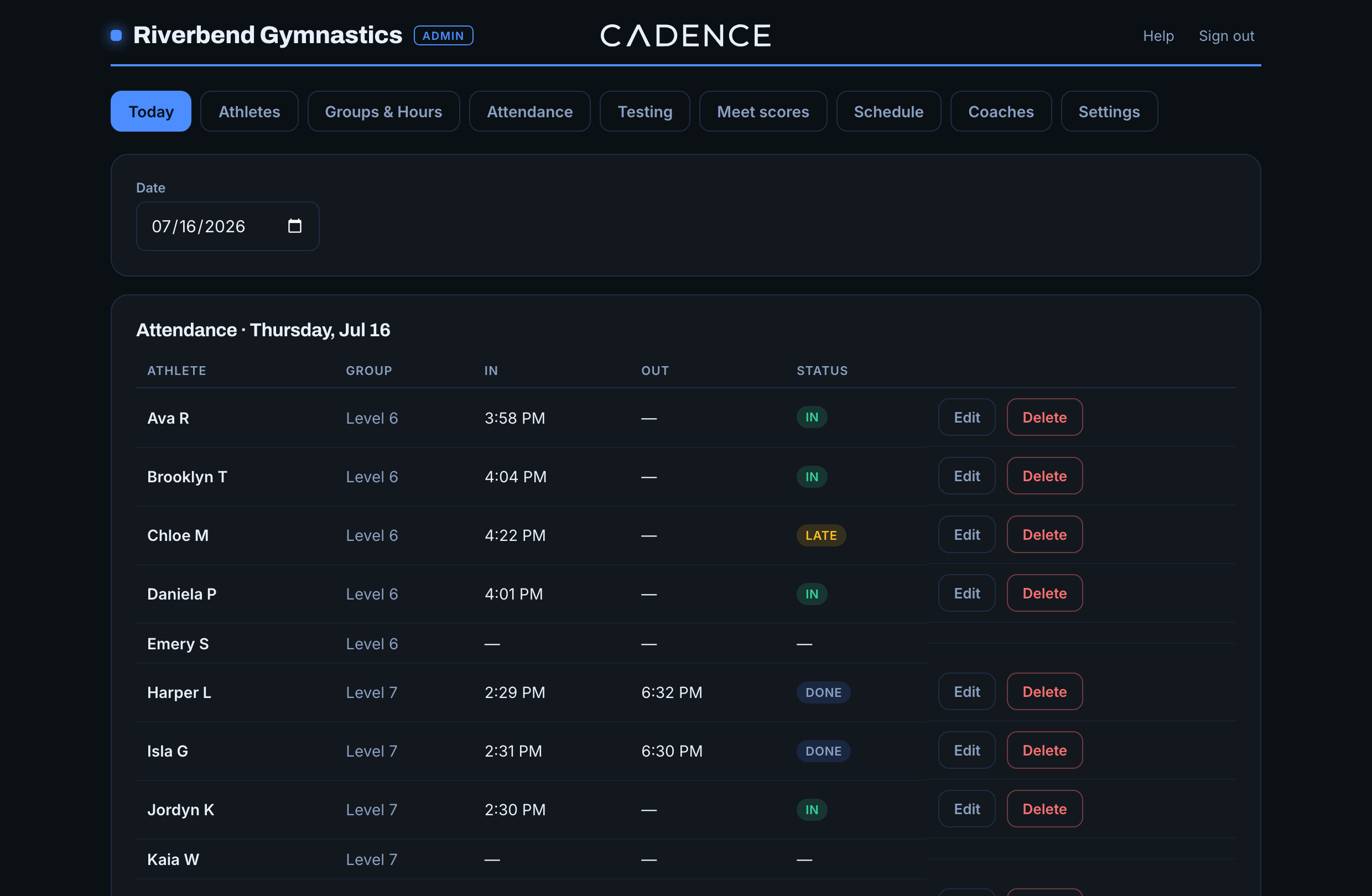Click the 4:22 PM check-in time
The height and width of the screenshot is (896, 1372).
(x=515, y=535)
